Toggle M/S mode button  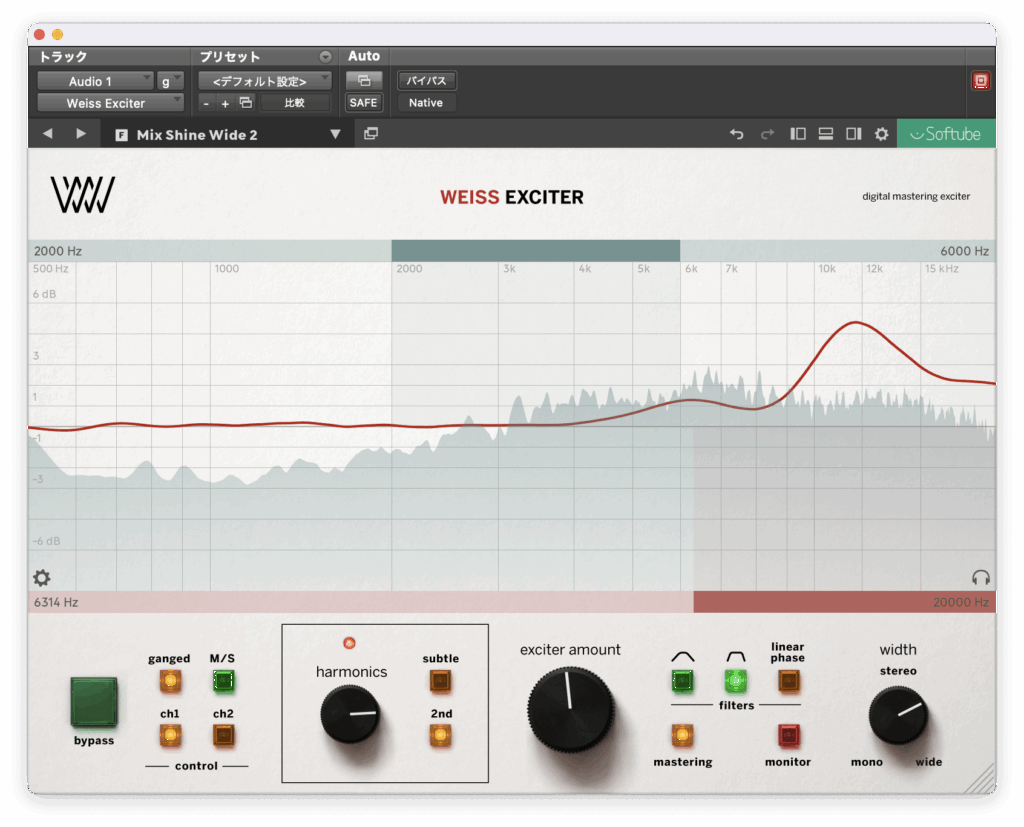223,681
